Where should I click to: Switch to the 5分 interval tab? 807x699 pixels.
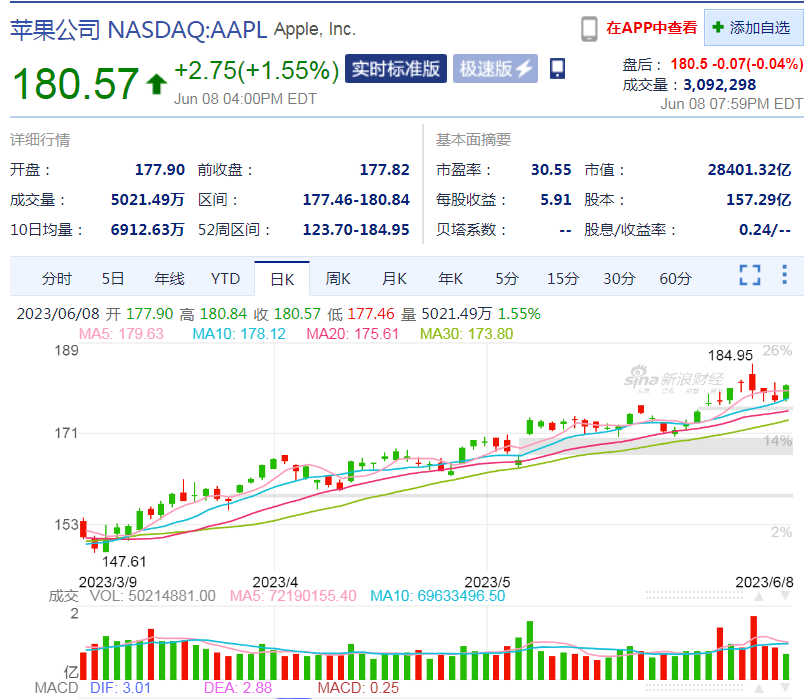click(507, 278)
